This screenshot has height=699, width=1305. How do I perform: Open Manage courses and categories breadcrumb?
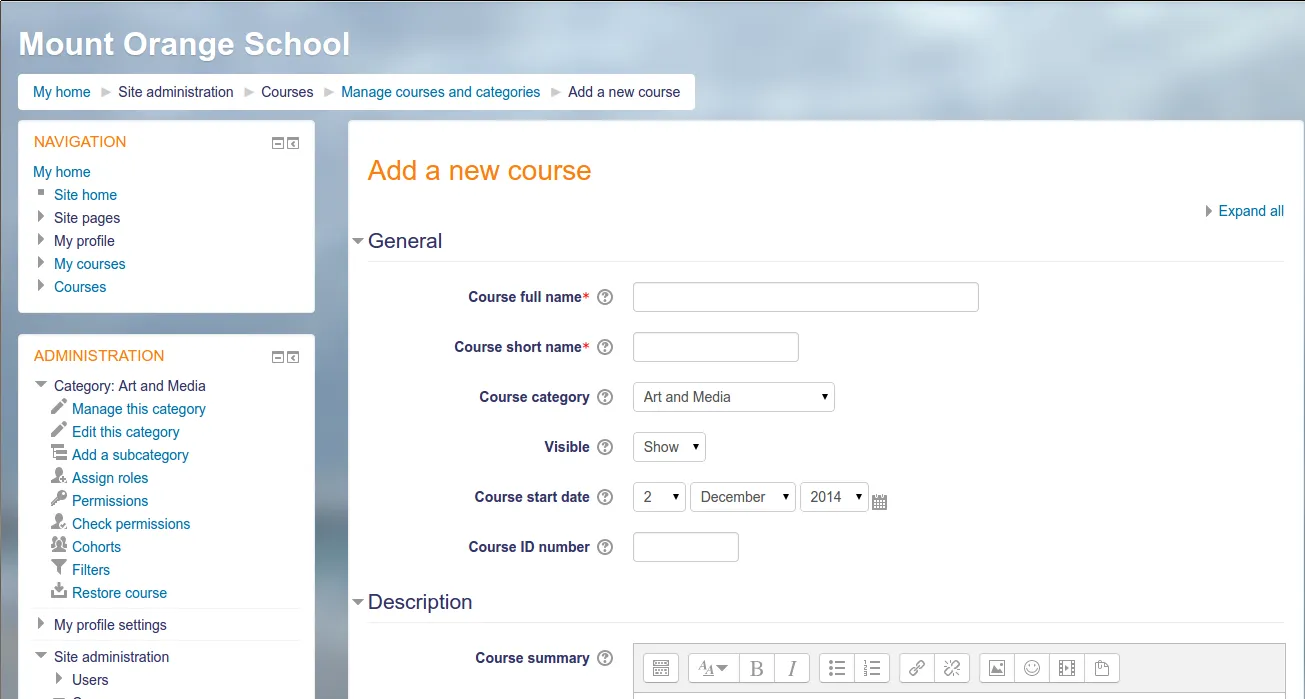[x=440, y=92]
